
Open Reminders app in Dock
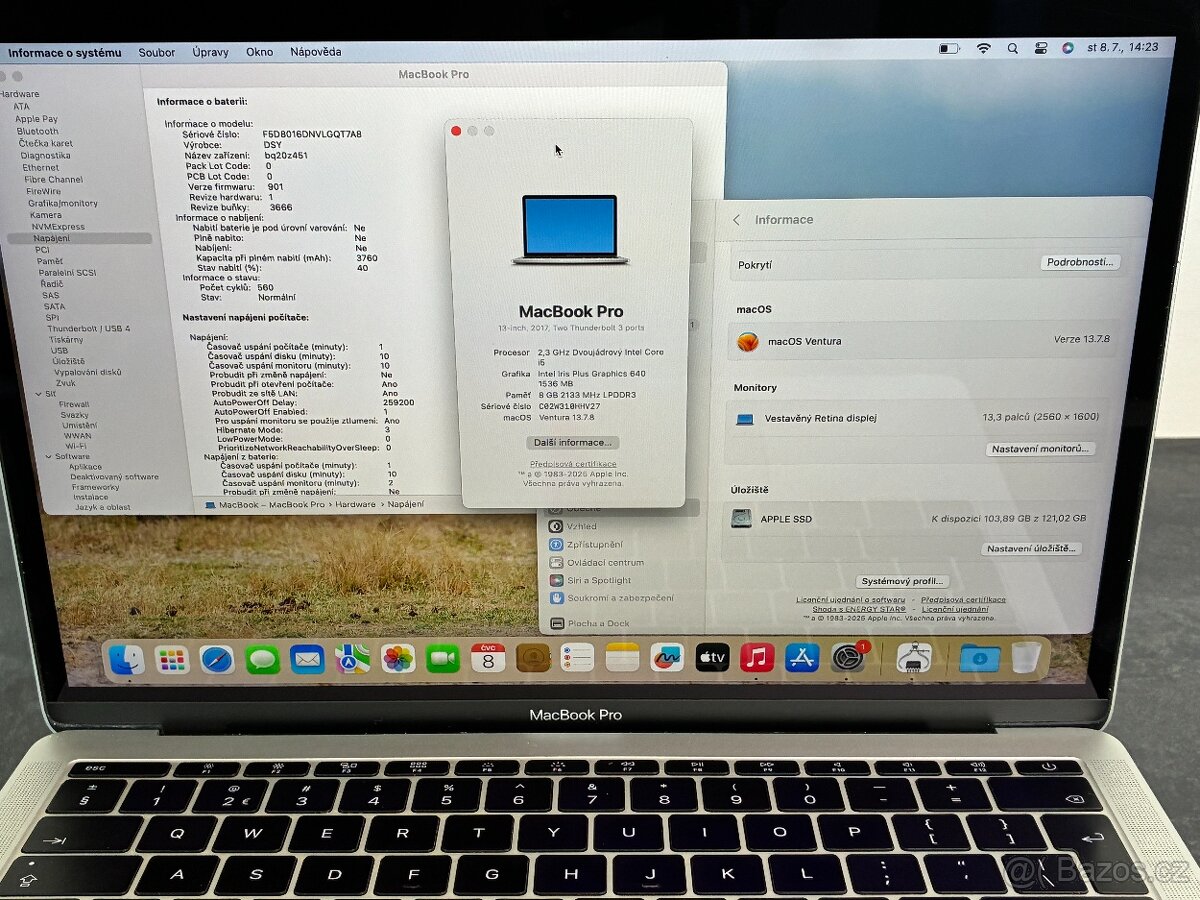[577, 657]
